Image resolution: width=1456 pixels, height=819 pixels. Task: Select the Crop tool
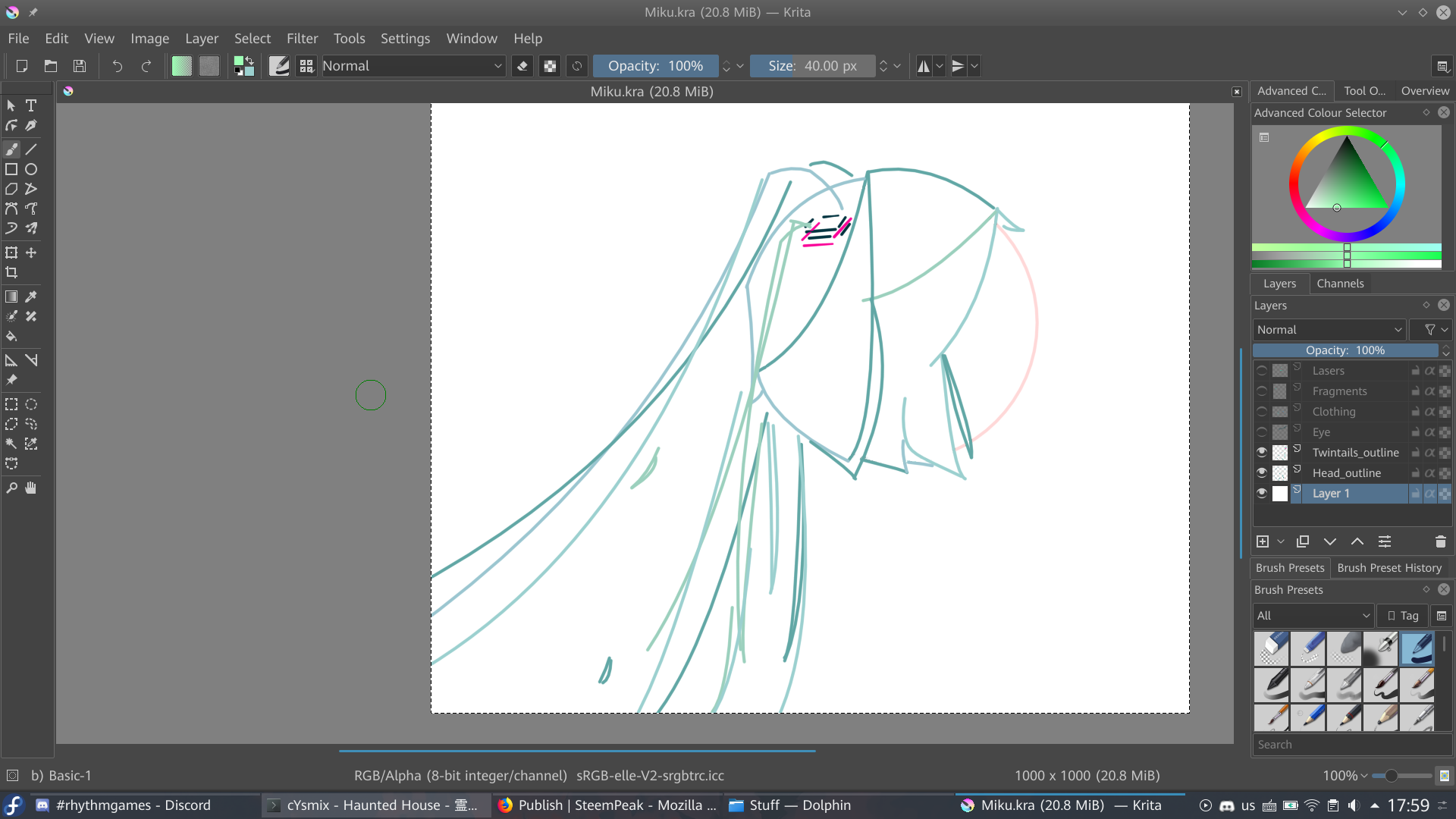point(11,272)
